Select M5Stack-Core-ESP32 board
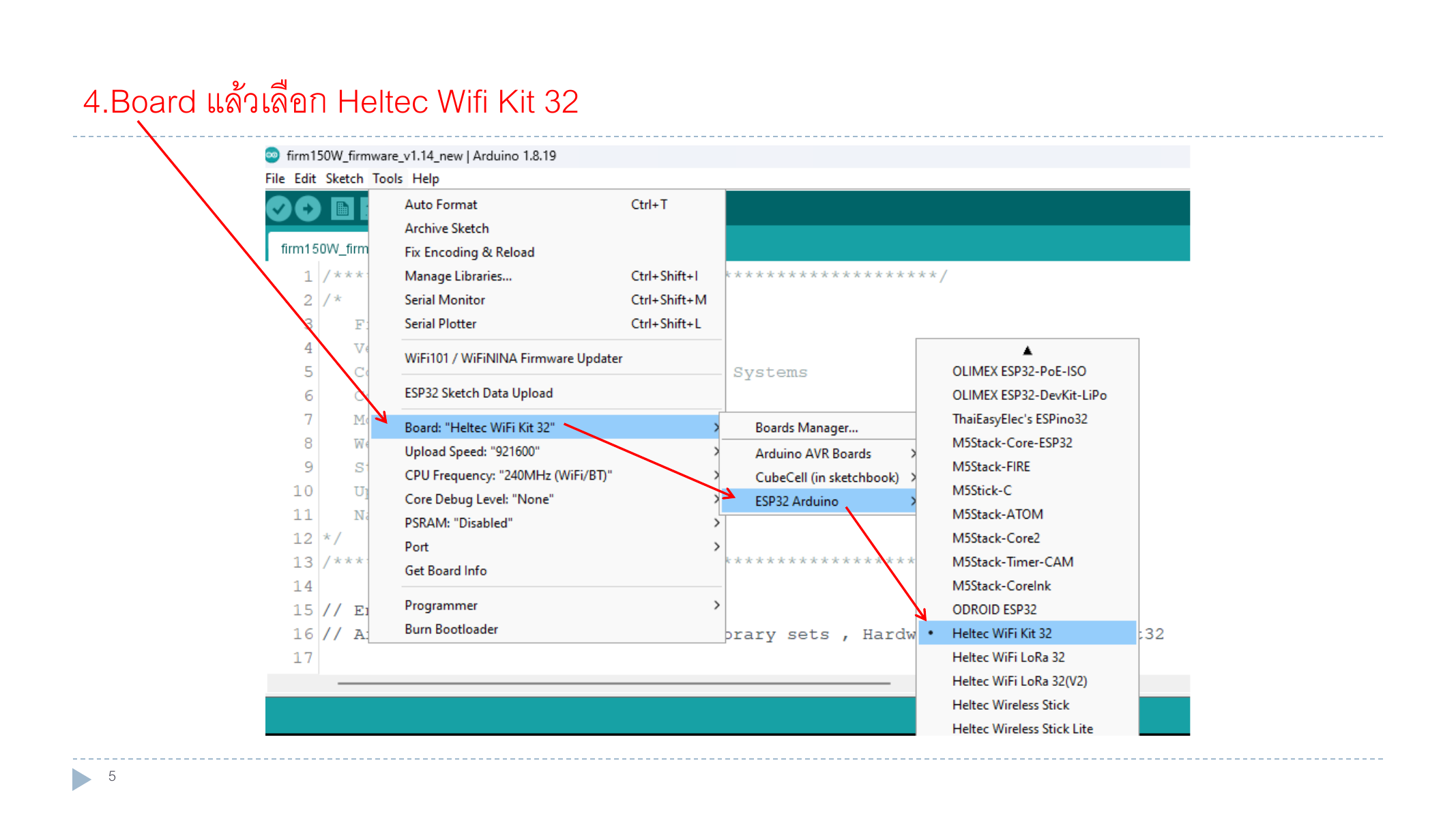 1028,443
